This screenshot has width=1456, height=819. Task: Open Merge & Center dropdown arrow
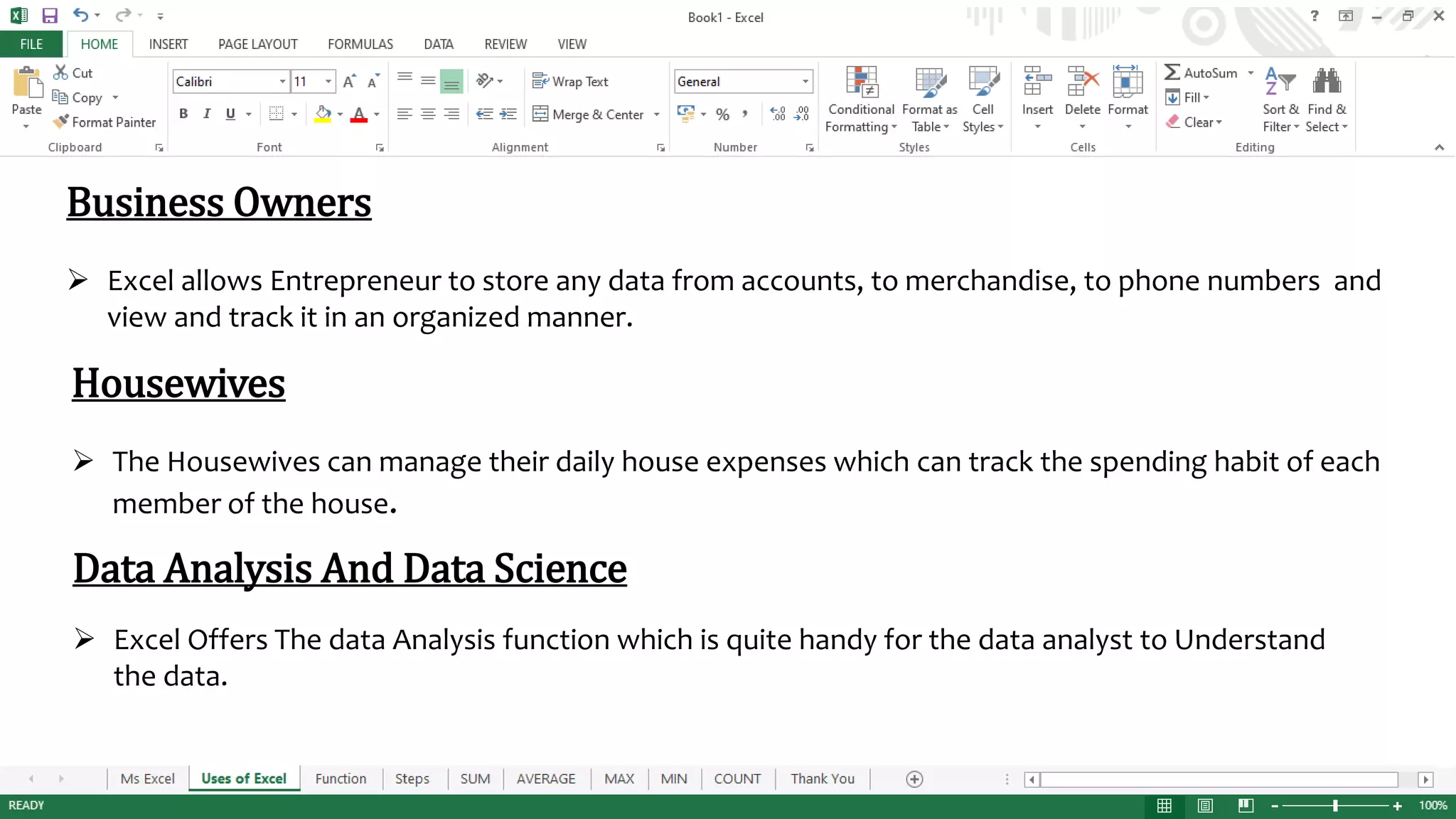(656, 114)
